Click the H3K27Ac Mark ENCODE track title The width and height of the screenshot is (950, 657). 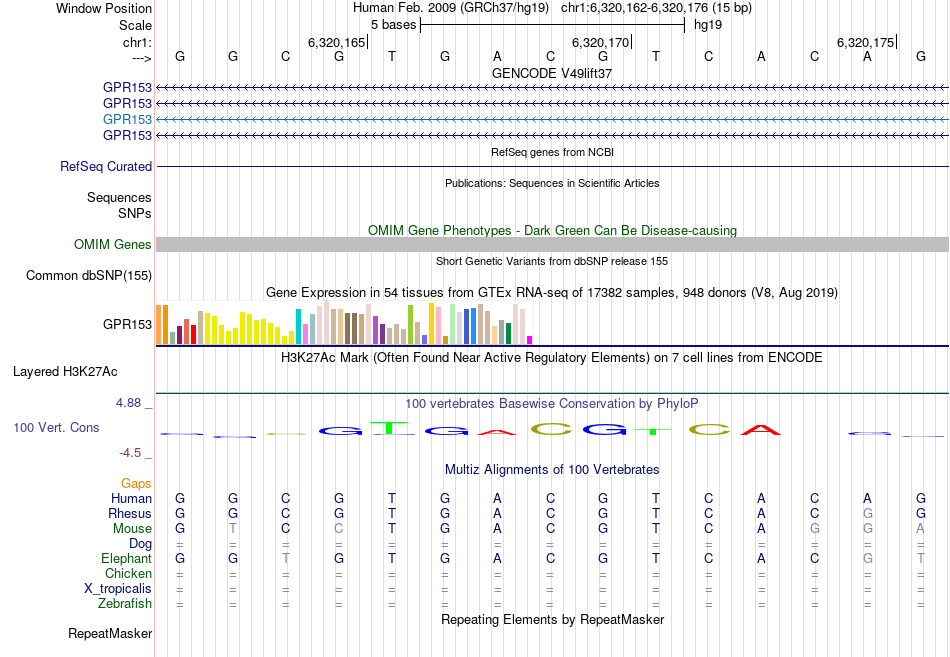pos(552,358)
